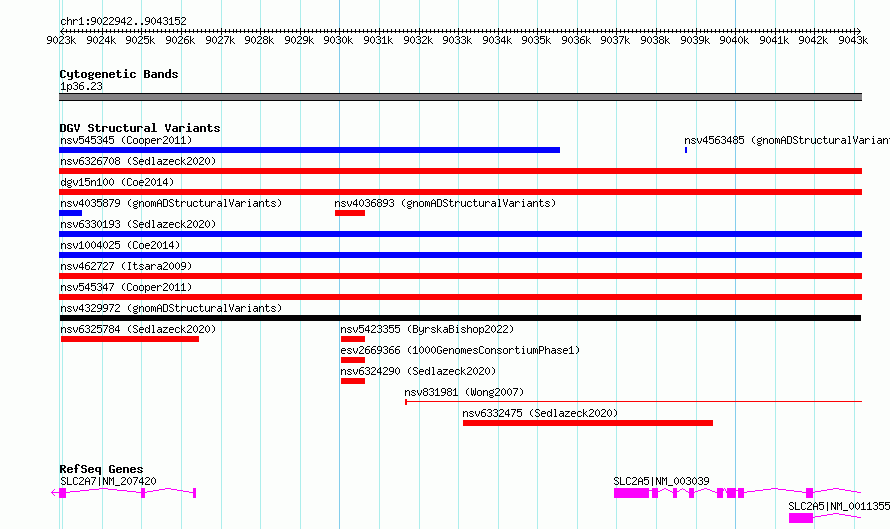
Task: Click the SLC2A7|NM_207420 gene label
Action: click(x=108, y=481)
